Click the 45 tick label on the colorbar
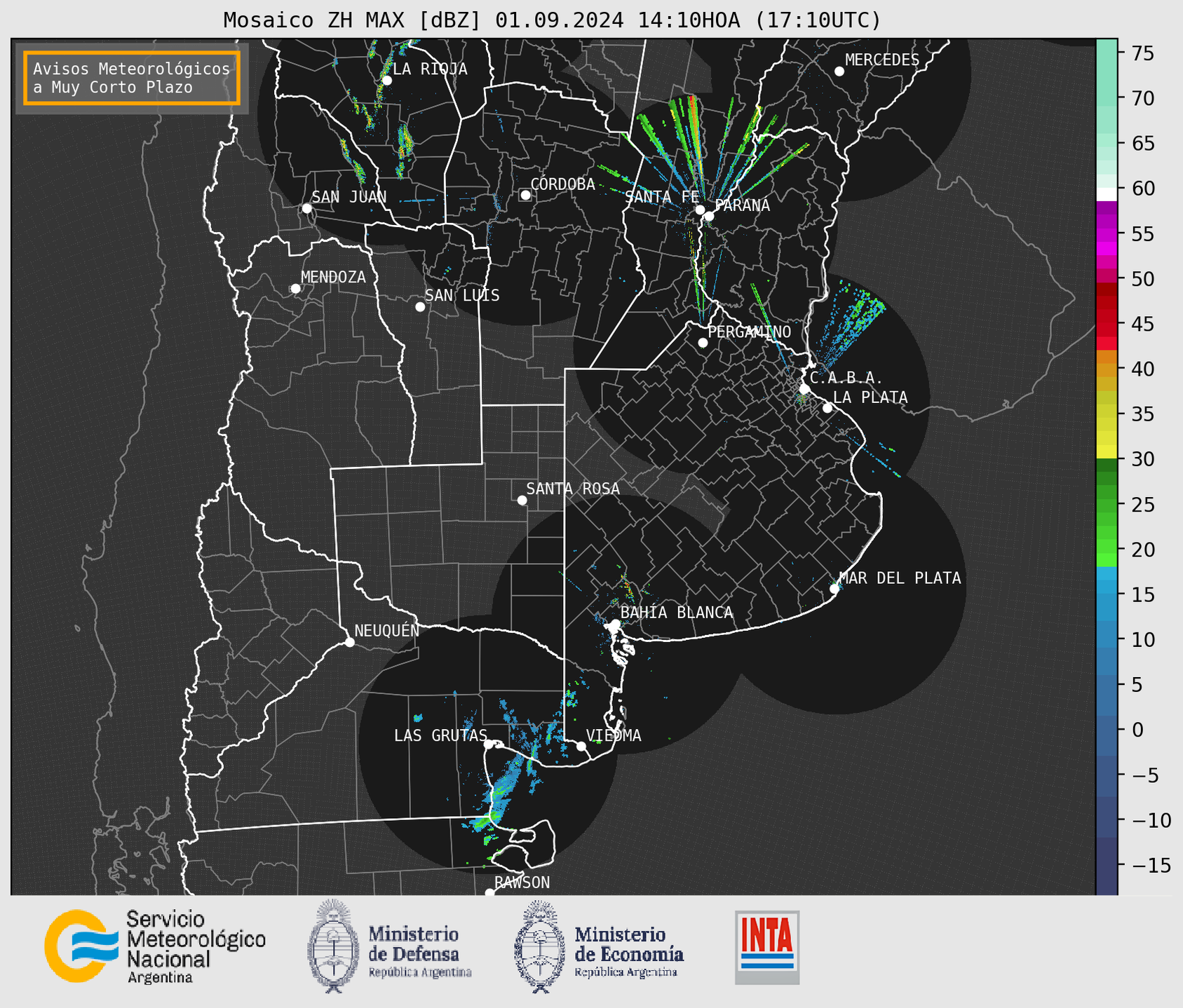This screenshot has width=1183, height=1008. [x=1143, y=324]
